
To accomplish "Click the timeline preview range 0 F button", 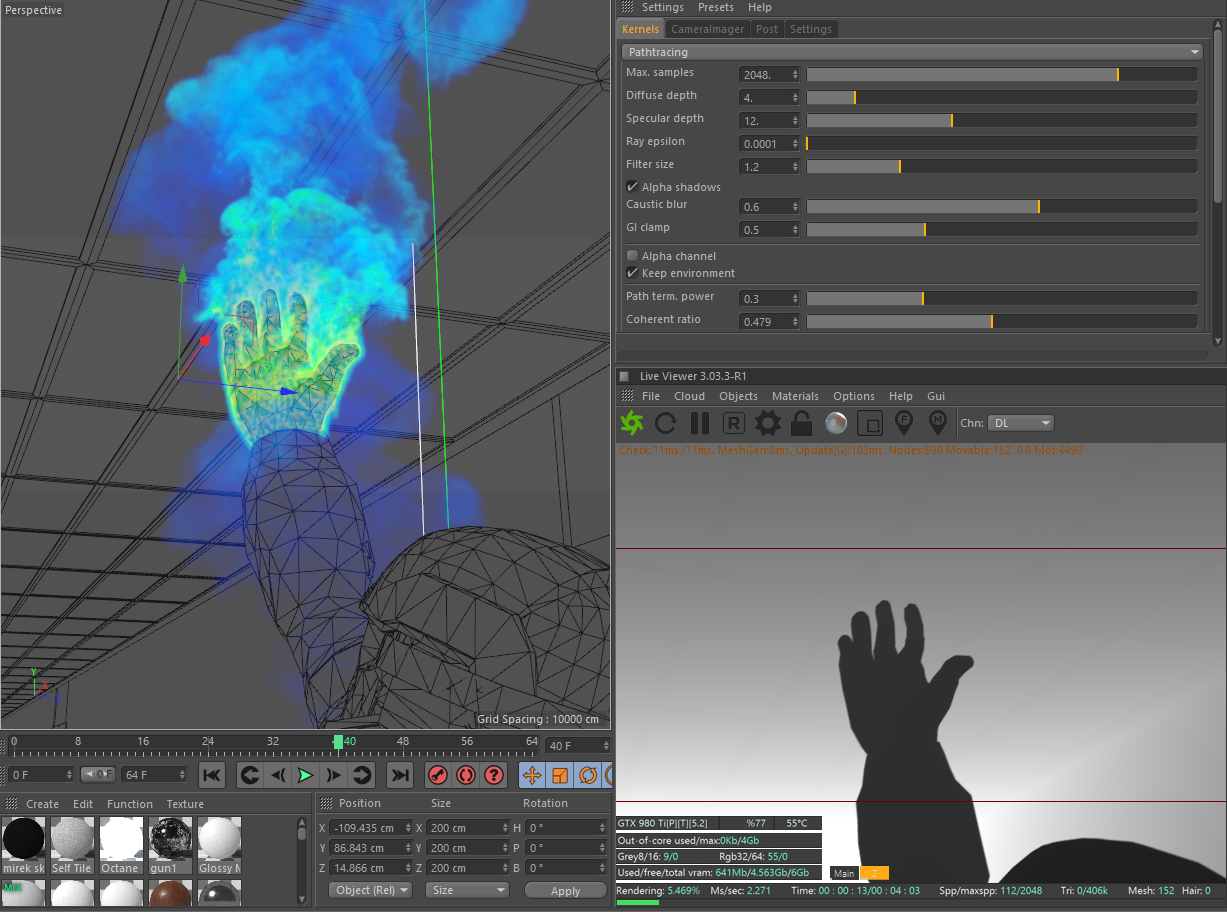I will pyautogui.click(x=98, y=775).
